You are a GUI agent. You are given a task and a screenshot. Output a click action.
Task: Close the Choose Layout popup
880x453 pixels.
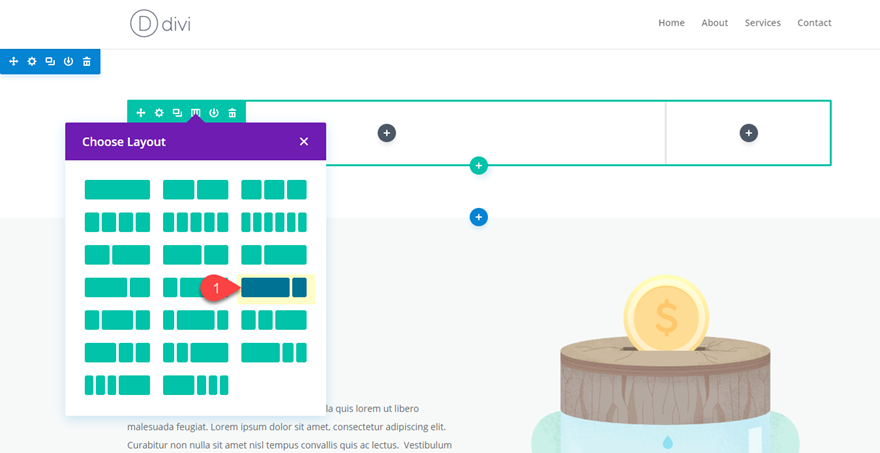304,142
